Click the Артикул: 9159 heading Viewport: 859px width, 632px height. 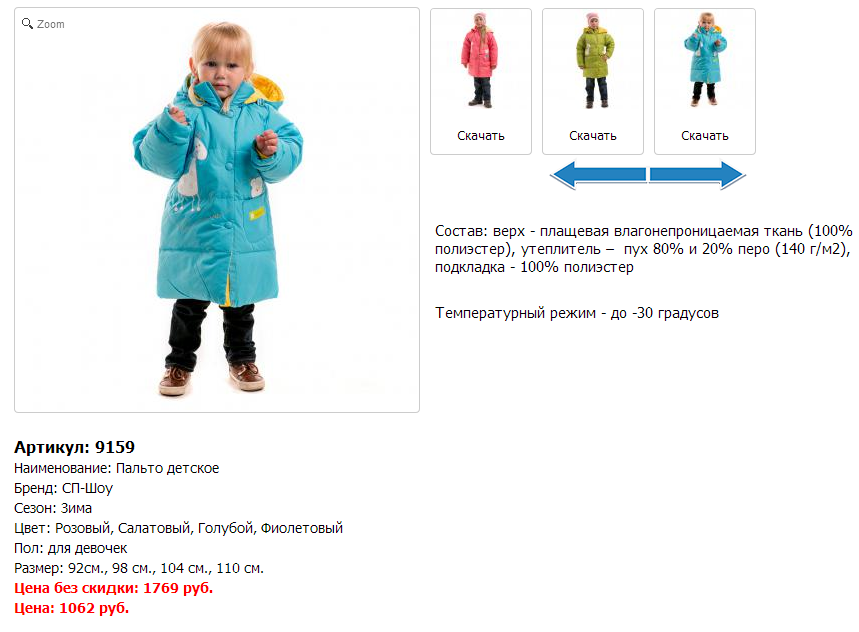pos(75,447)
